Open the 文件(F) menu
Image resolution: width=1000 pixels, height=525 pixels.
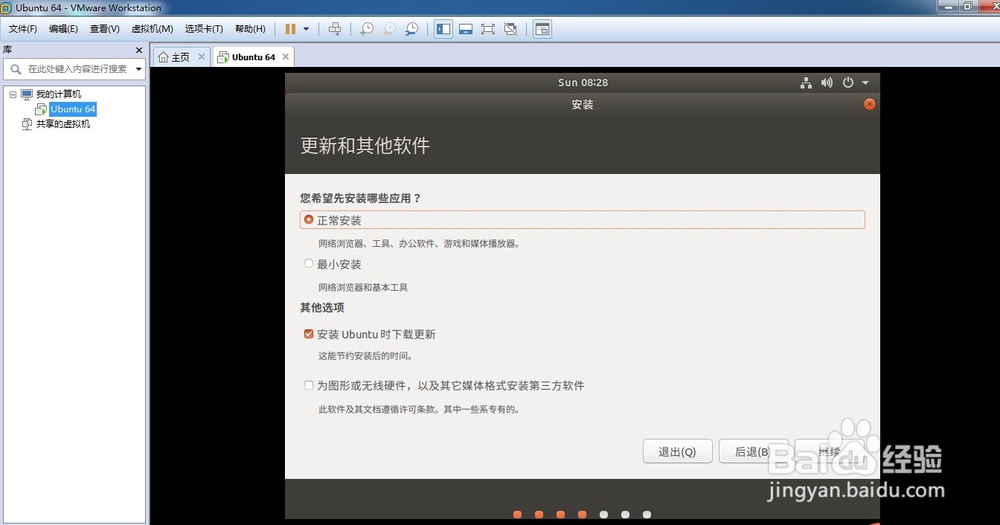(x=23, y=29)
